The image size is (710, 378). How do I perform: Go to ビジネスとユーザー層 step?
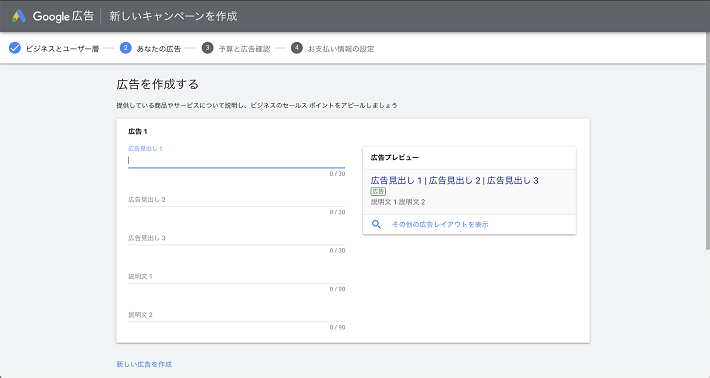tap(62, 49)
